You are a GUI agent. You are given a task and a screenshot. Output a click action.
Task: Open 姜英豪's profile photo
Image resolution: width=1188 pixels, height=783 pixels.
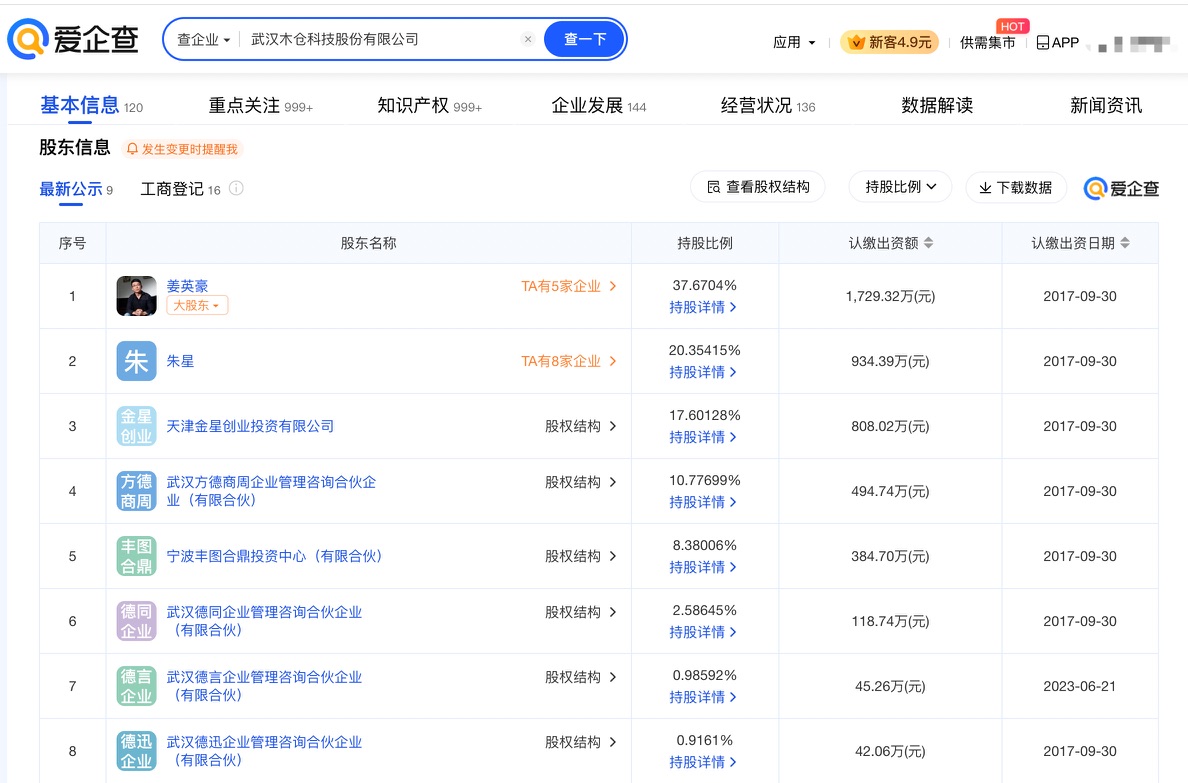click(136, 296)
